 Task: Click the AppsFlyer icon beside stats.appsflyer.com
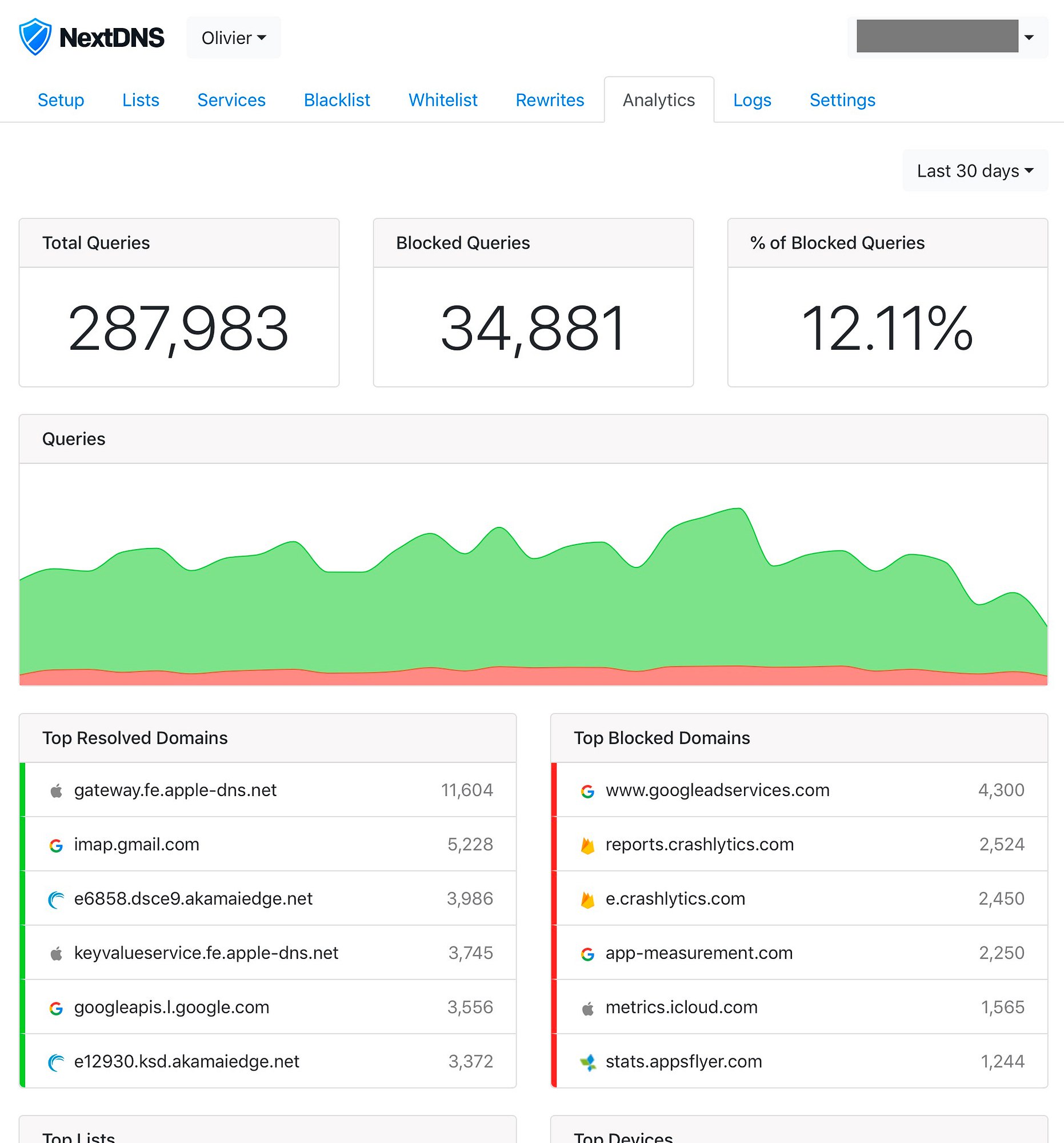click(x=587, y=1062)
